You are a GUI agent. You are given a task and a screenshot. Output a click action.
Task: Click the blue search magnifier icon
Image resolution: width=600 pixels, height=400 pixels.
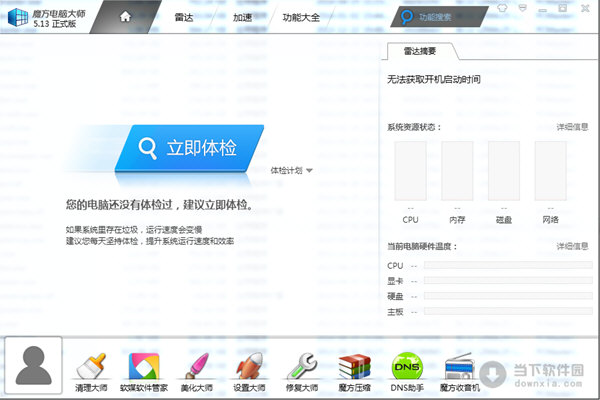(x=406, y=17)
